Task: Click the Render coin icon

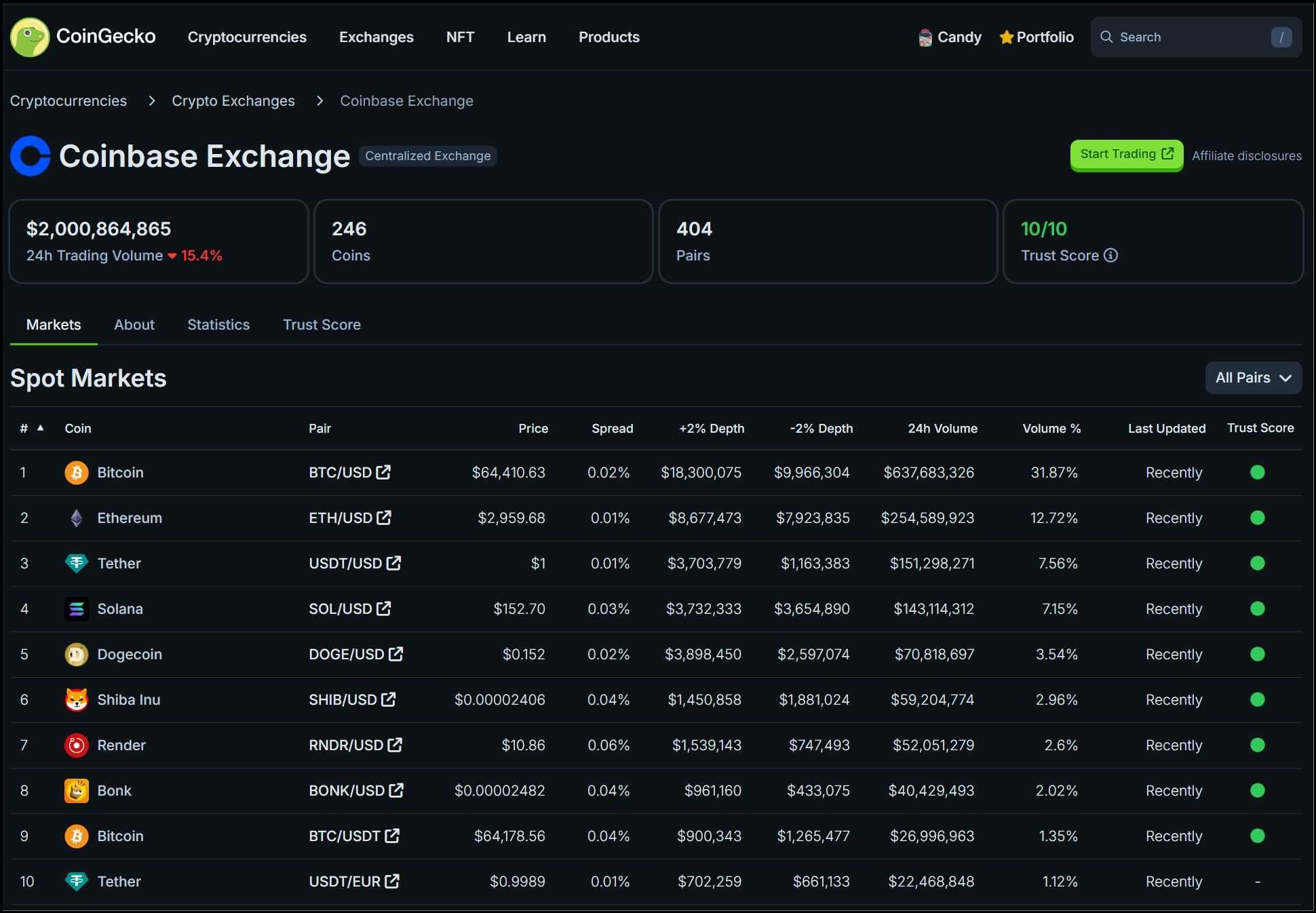Action: pyautogui.click(x=77, y=745)
